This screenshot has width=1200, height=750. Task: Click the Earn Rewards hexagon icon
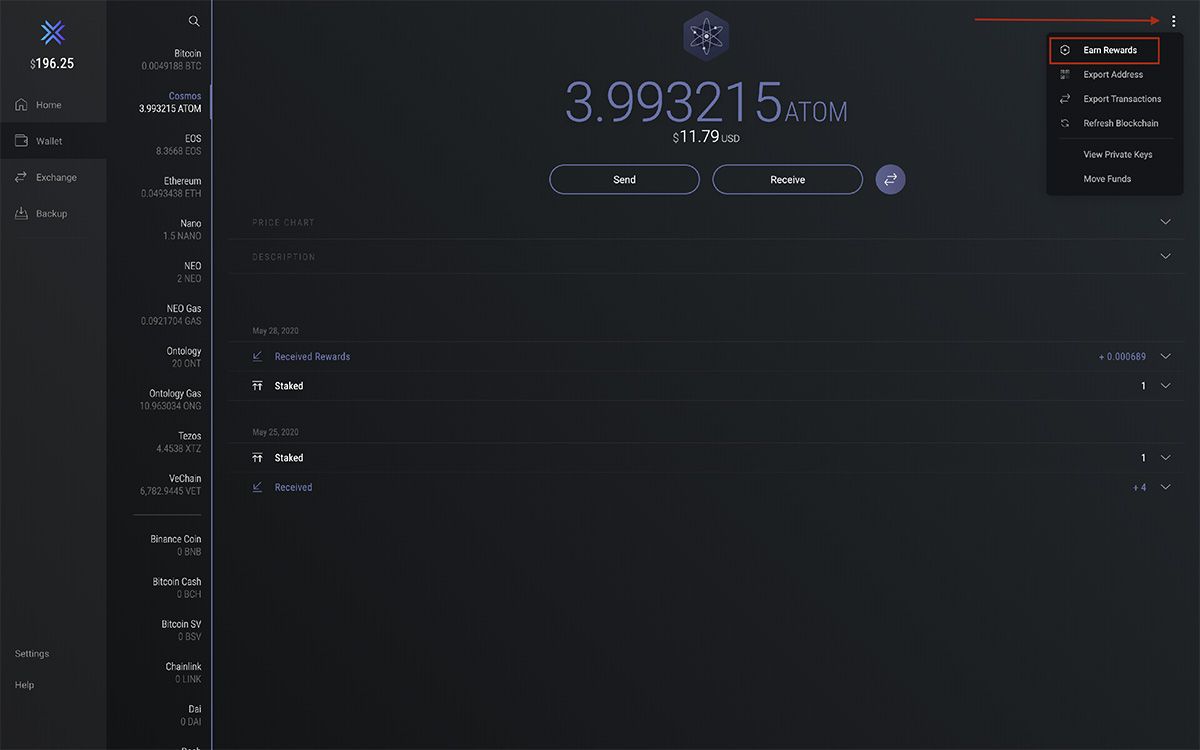coord(1065,50)
